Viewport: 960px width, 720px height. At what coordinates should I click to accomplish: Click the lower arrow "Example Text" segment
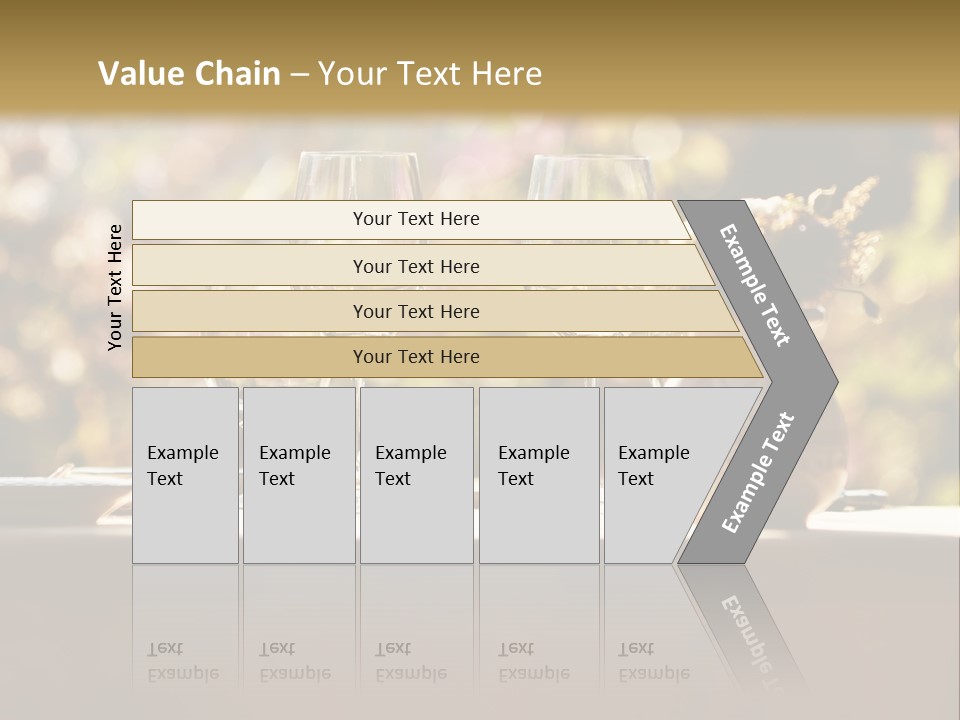(758, 472)
